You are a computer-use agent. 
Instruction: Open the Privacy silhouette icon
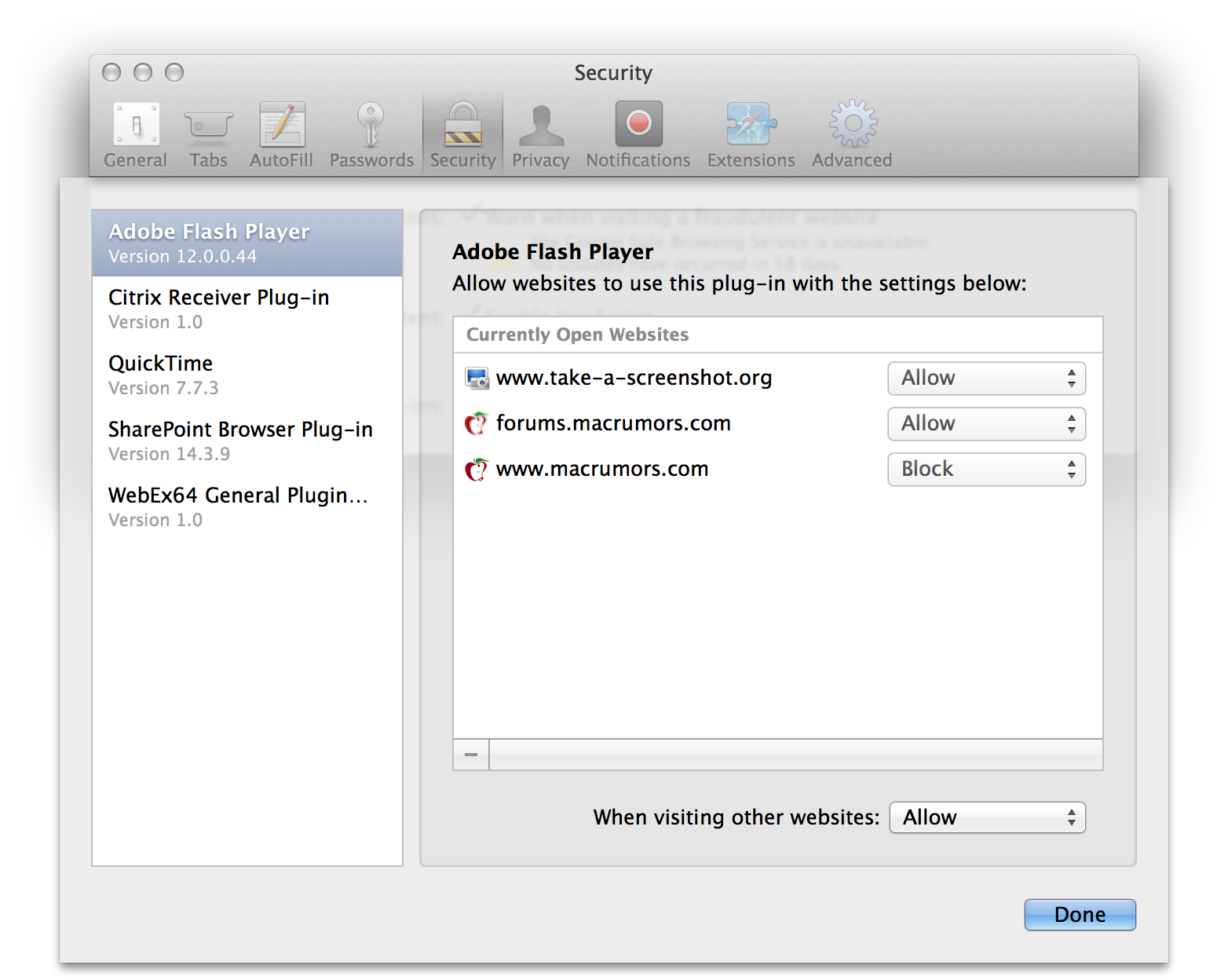[x=541, y=125]
